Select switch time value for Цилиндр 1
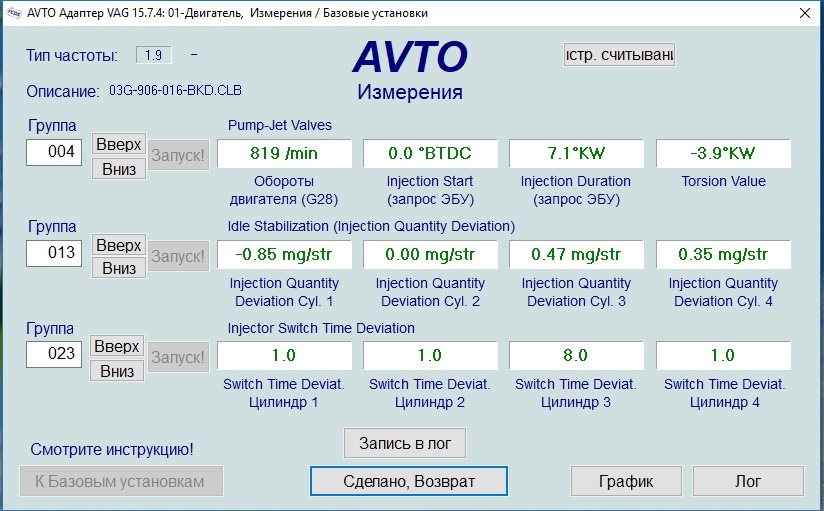This screenshot has width=824, height=511. [284, 355]
